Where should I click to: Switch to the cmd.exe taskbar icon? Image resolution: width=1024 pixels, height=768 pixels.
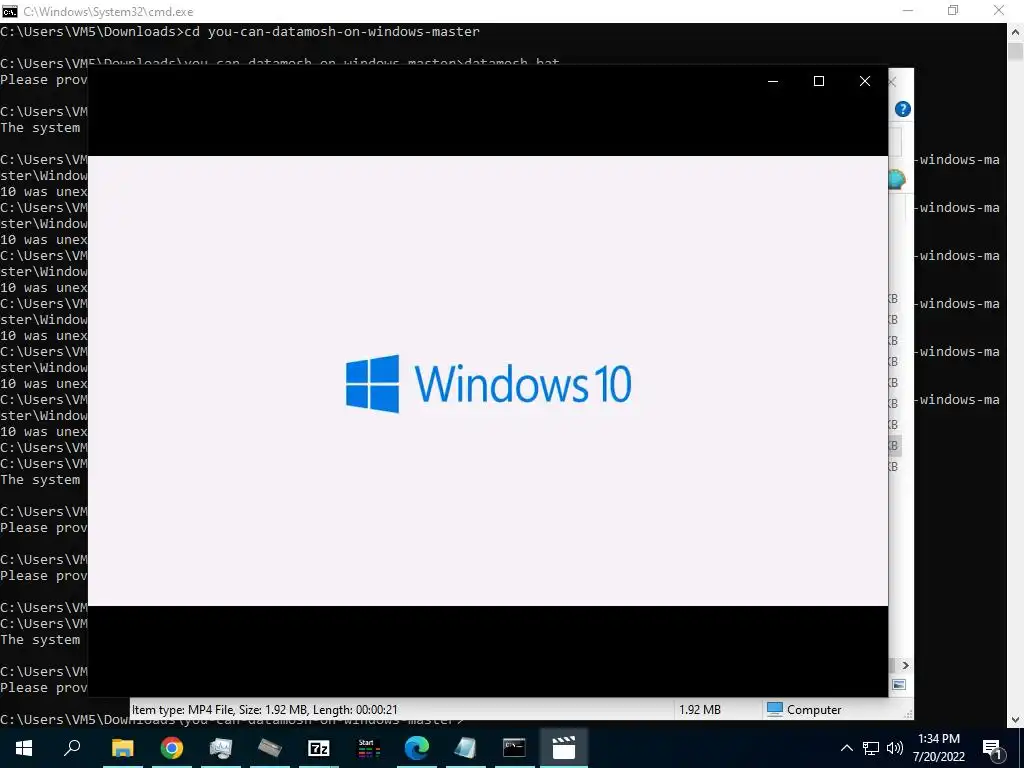pos(515,748)
